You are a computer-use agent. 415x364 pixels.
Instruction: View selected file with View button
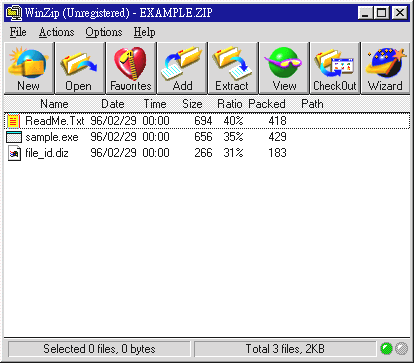tap(284, 68)
